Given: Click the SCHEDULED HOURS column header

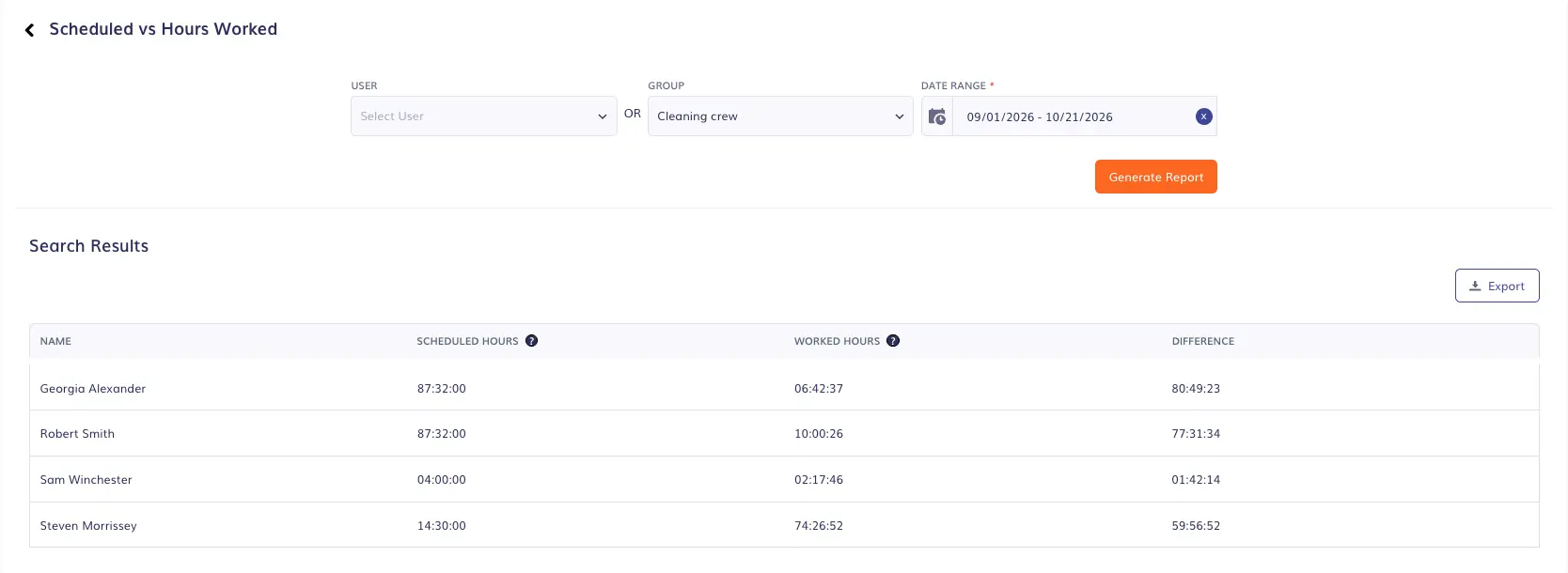Looking at the screenshot, I should pyautogui.click(x=467, y=341).
